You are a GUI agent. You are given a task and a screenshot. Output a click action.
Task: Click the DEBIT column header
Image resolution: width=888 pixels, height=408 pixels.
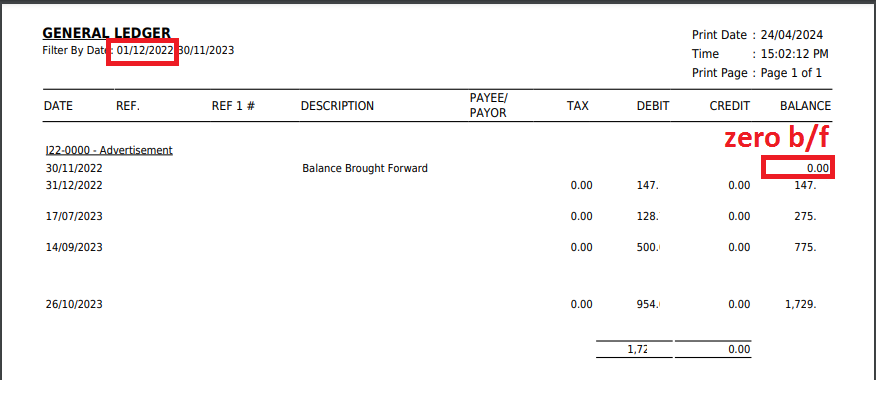(x=652, y=106)
